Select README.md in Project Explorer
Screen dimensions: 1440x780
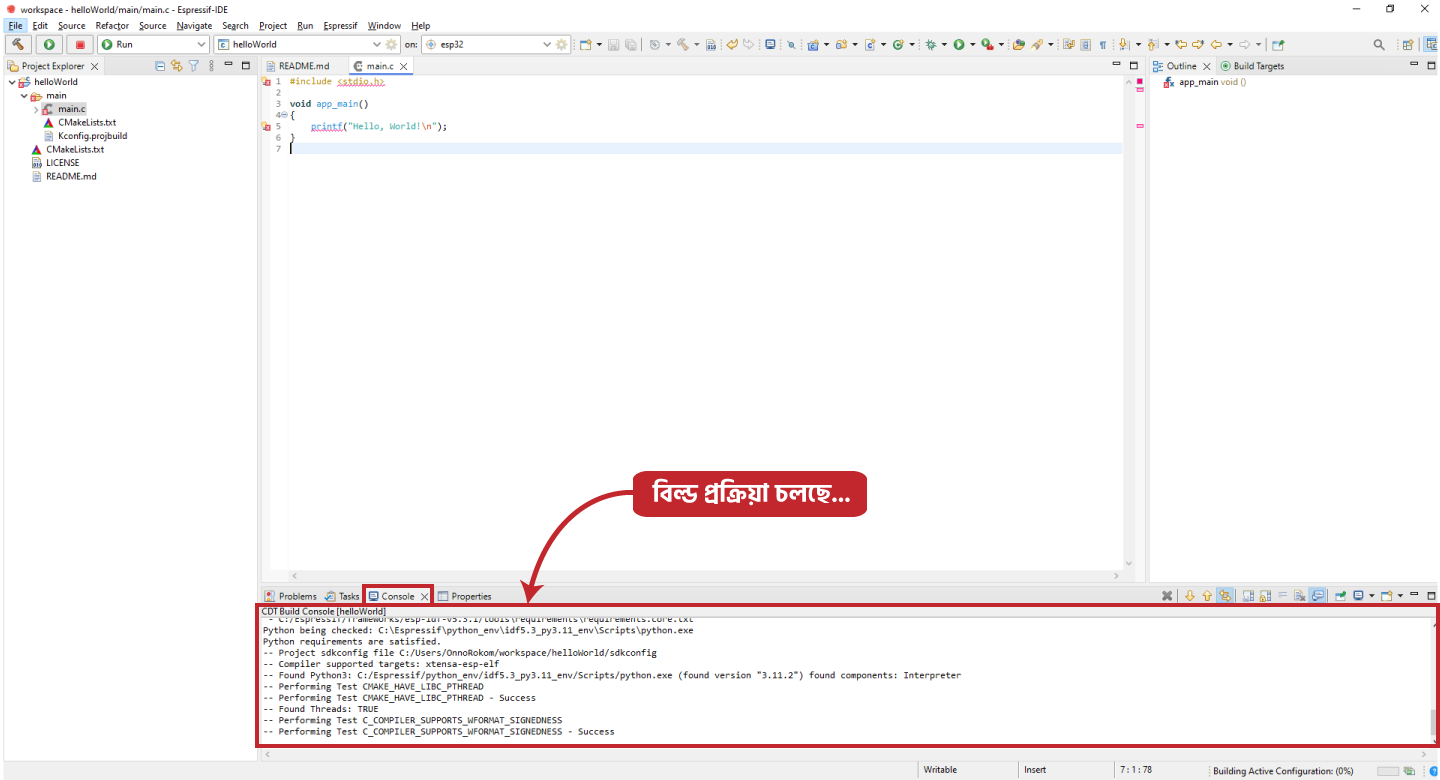(71, 177)
